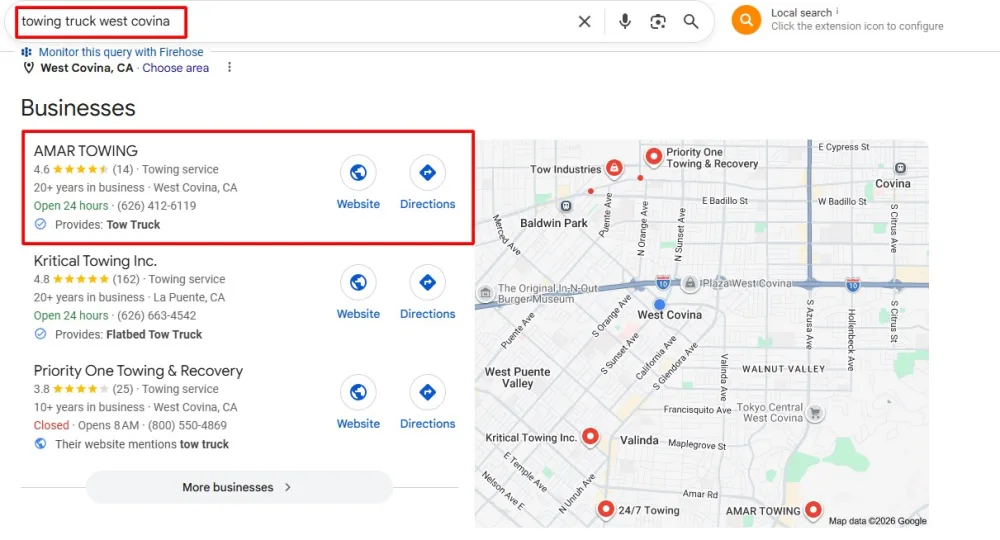Image resolution: width=1000 pixels, height=540 pixels.
Task: Click AMAR TOWING phone number (626) 412-6119
Action: (156, 206)
